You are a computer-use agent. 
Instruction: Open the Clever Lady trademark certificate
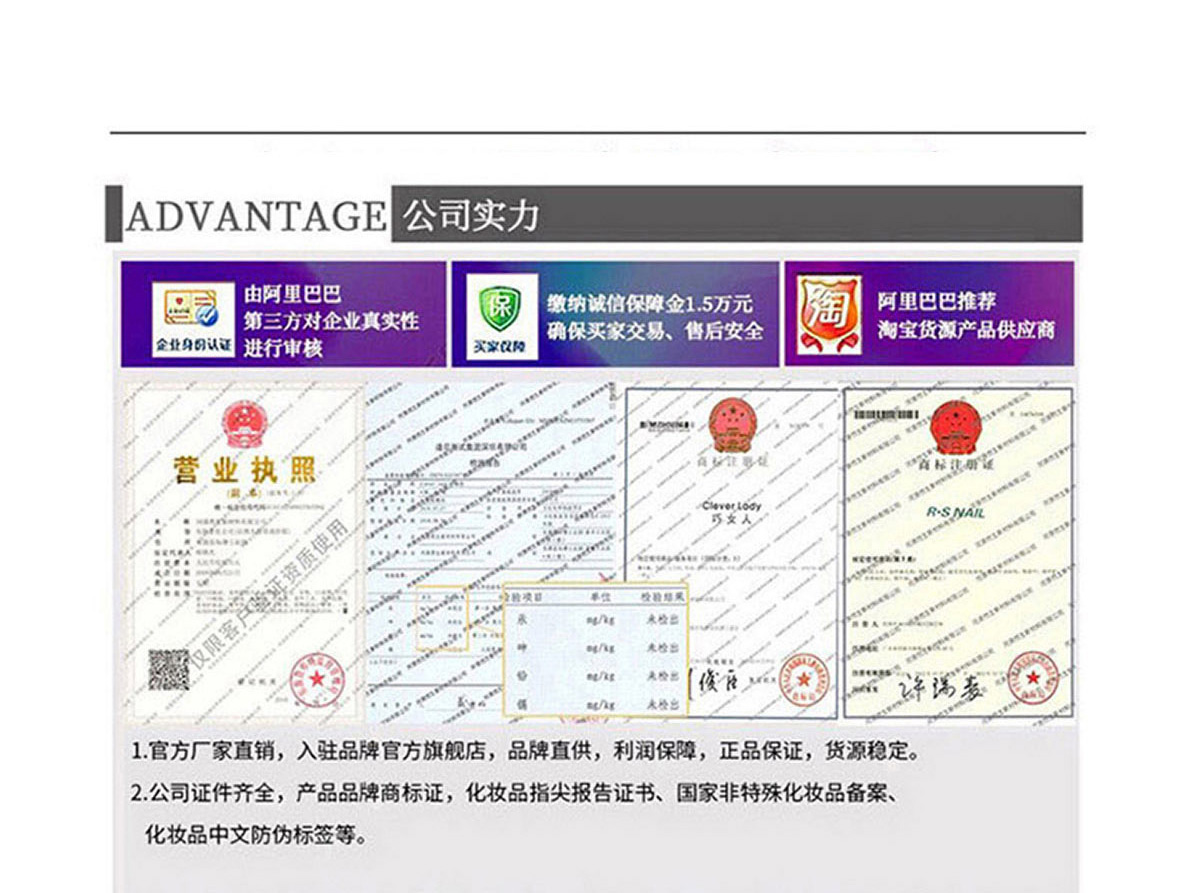pyautogui.click(x=731, y=552)
